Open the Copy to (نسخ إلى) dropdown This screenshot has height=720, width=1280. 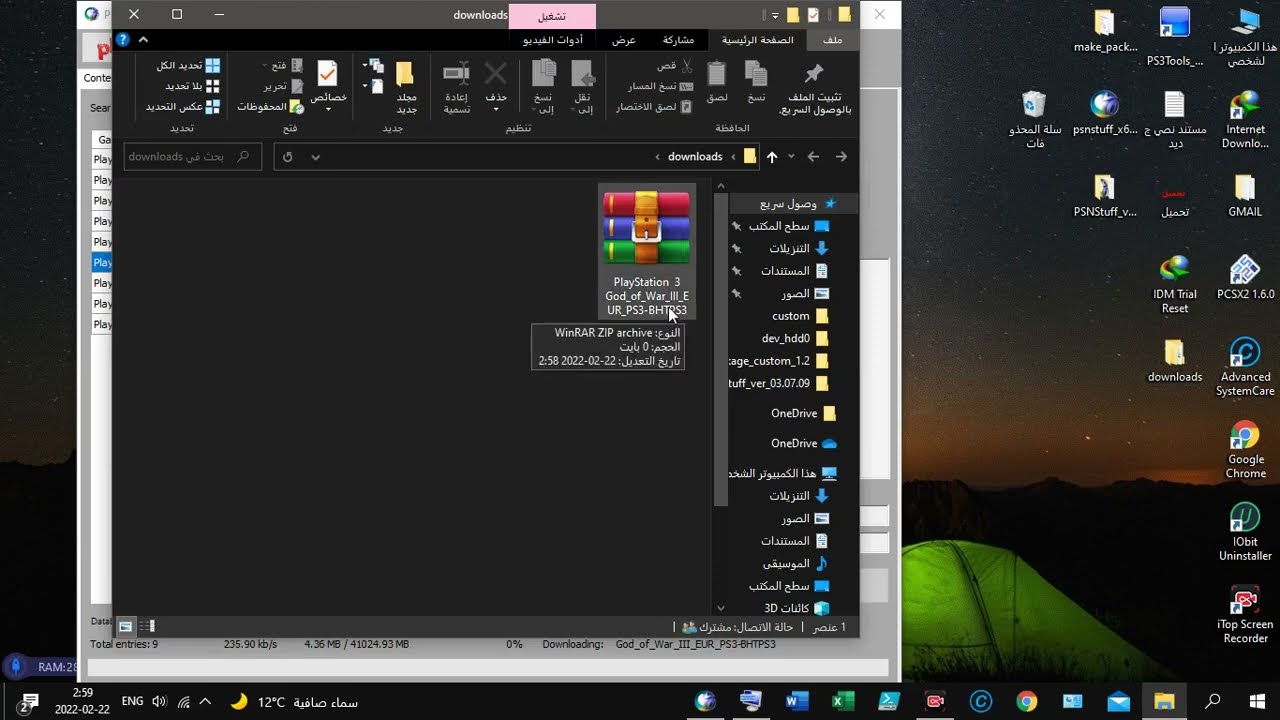543,108
